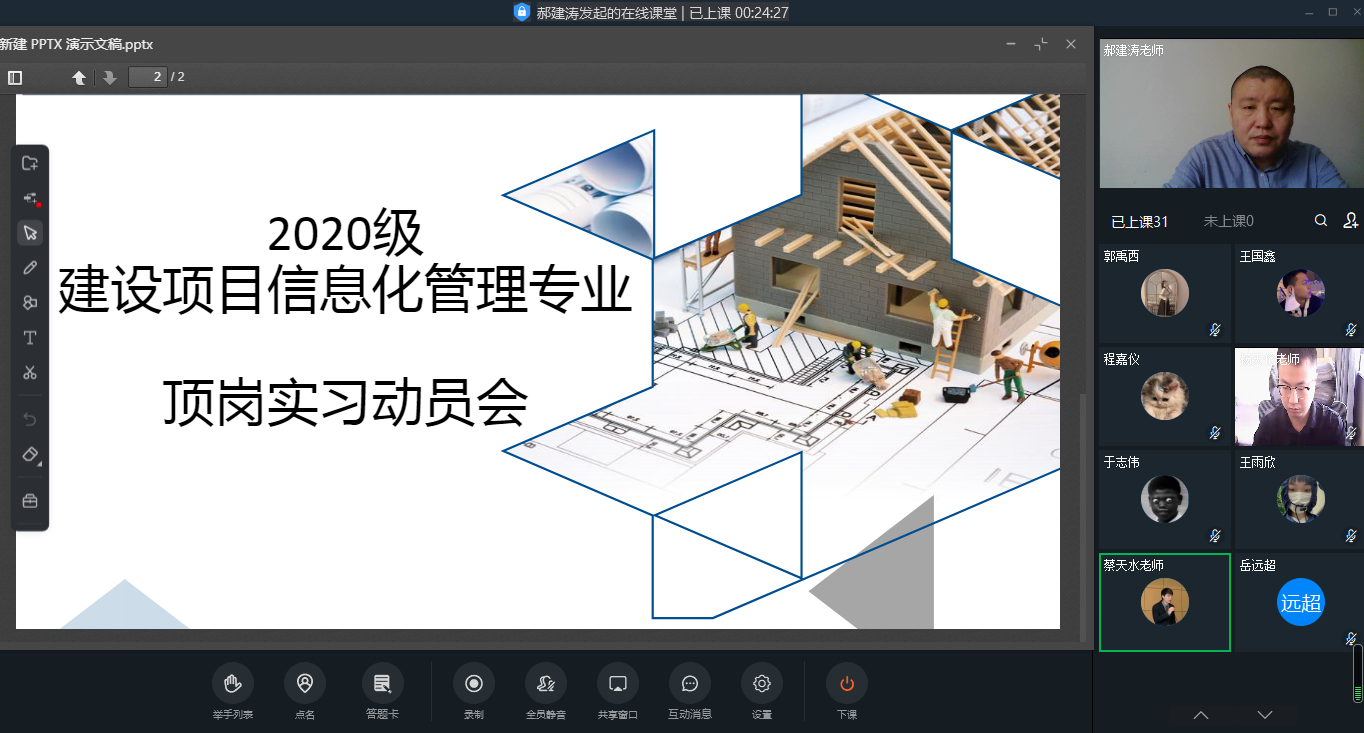Switch to 已上课31 tab

coord(1139,221)
